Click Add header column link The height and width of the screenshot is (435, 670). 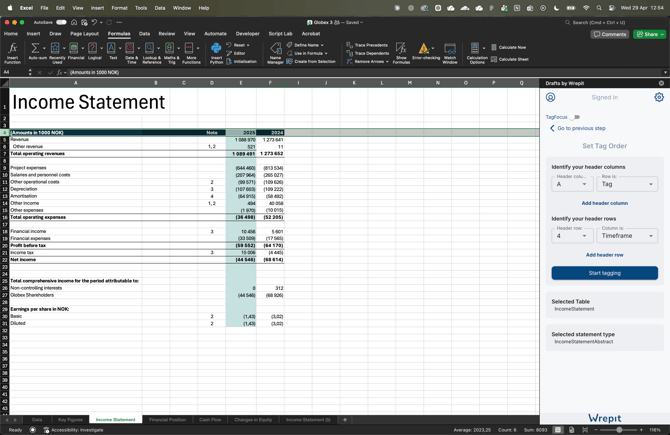click(605, 203)
